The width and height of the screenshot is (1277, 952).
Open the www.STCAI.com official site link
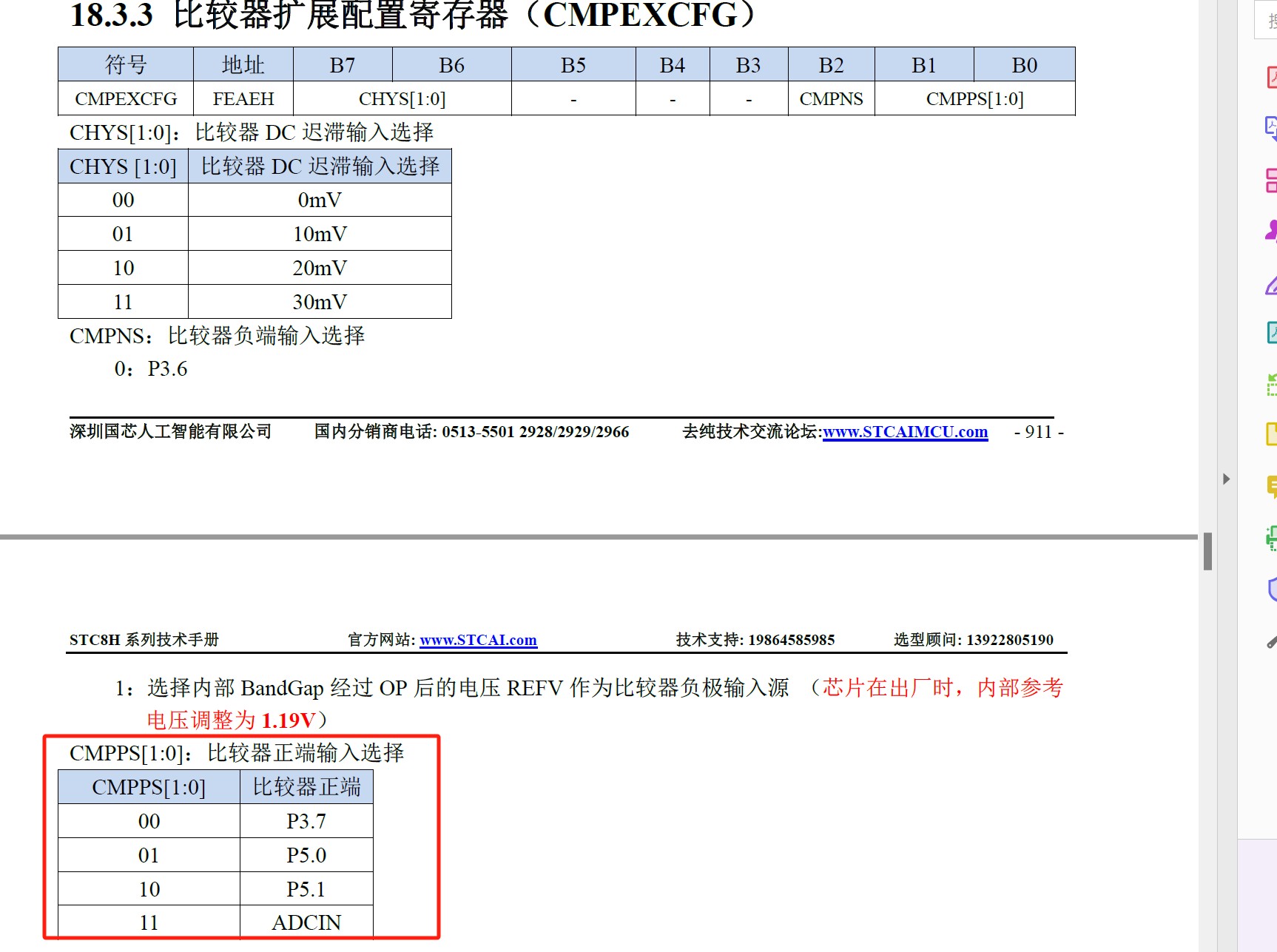tap(479, 640)
